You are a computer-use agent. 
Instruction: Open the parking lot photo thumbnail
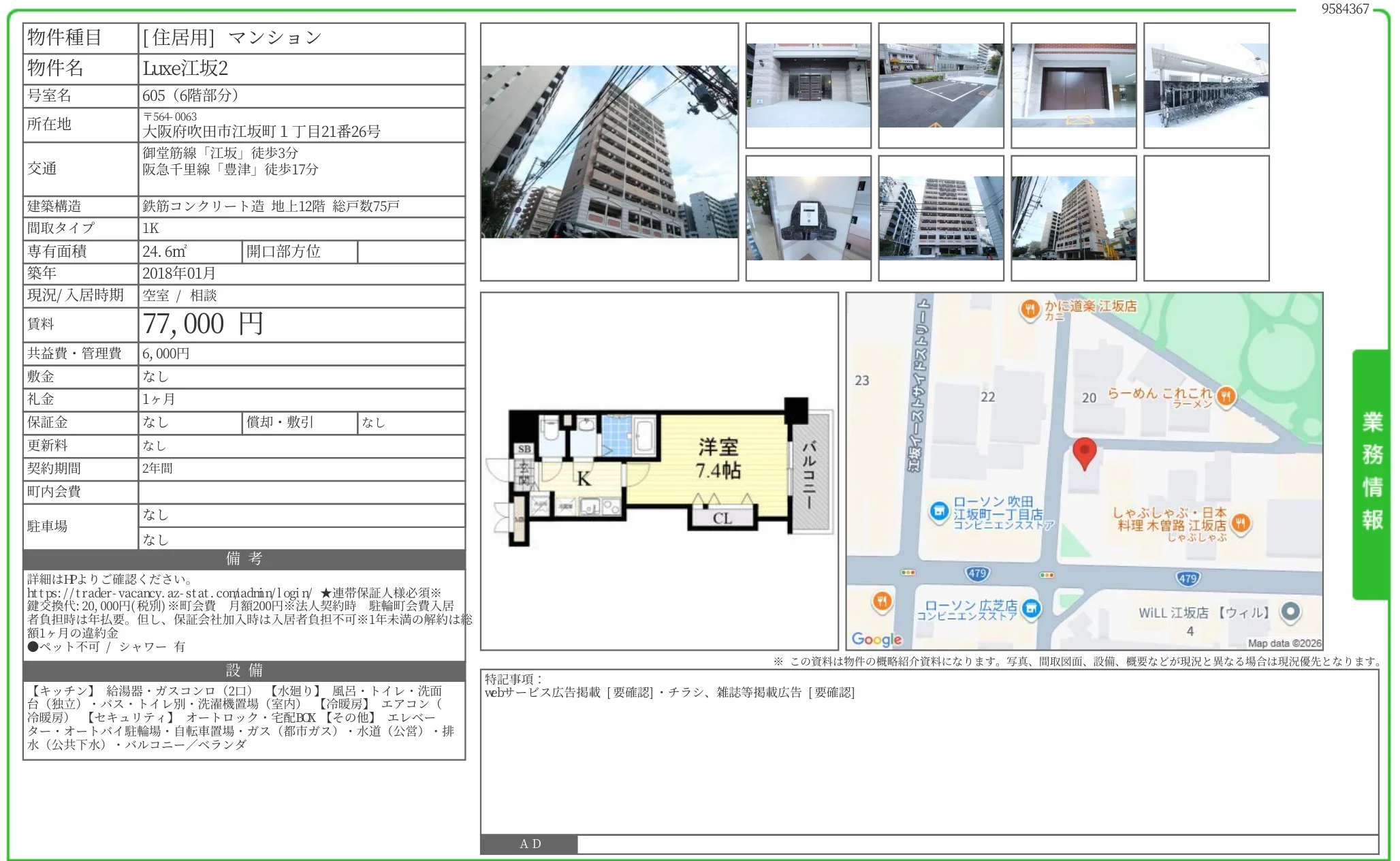coord(940,85)
